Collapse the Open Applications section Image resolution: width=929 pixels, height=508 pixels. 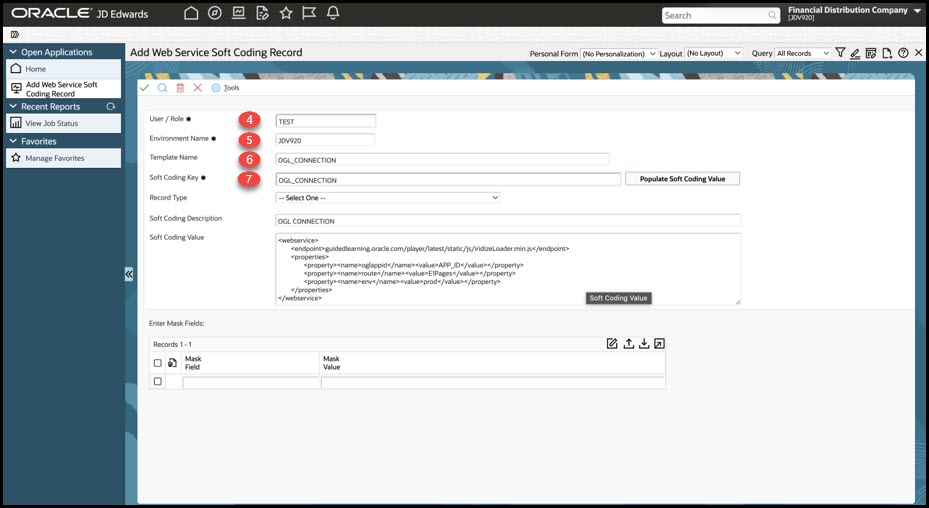[x=13, y=52]
